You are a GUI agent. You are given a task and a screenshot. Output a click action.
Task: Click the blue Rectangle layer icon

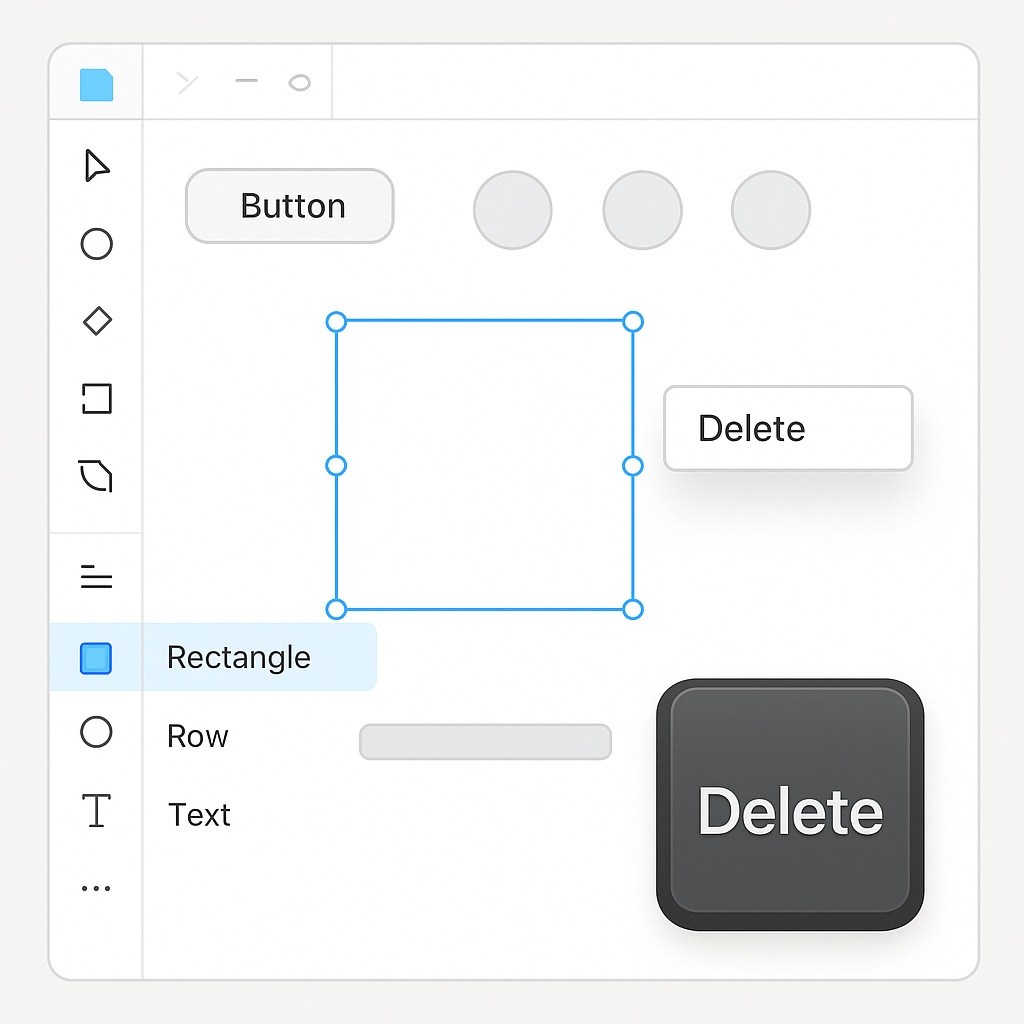pos(95,658)
